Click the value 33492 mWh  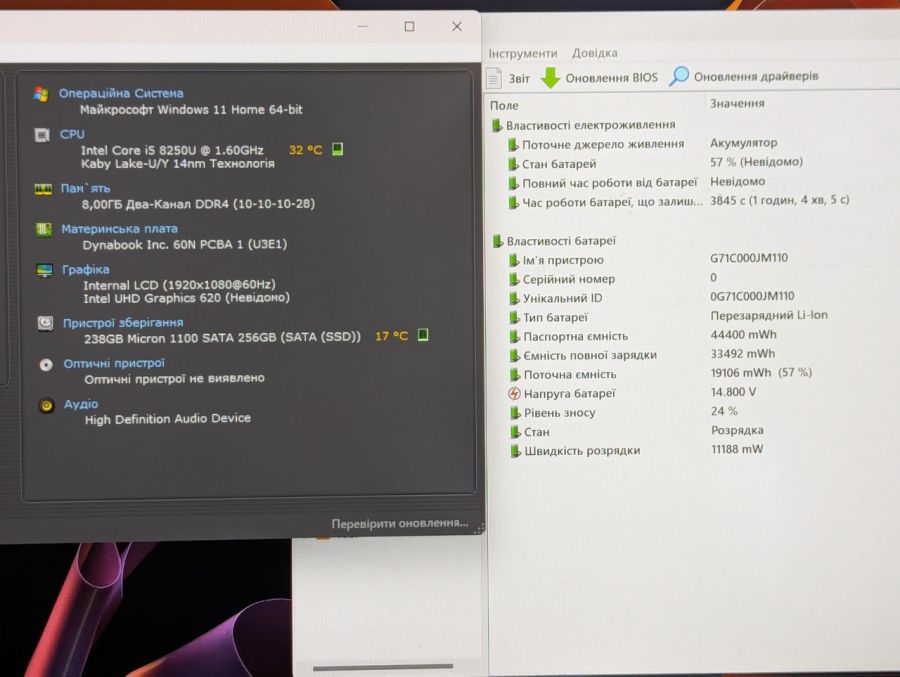pos(743,354)
